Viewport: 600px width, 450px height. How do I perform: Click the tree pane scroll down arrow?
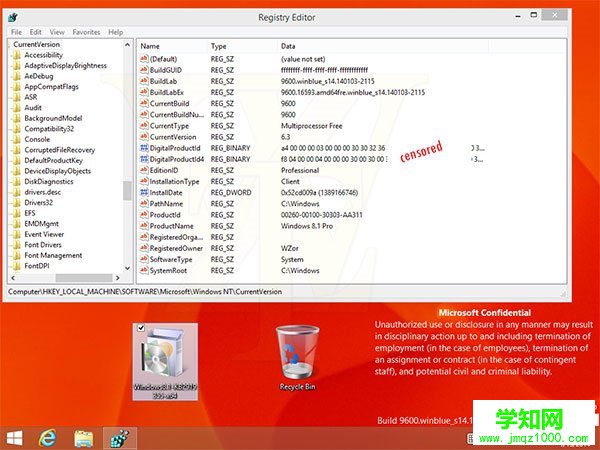click(127, 268)
